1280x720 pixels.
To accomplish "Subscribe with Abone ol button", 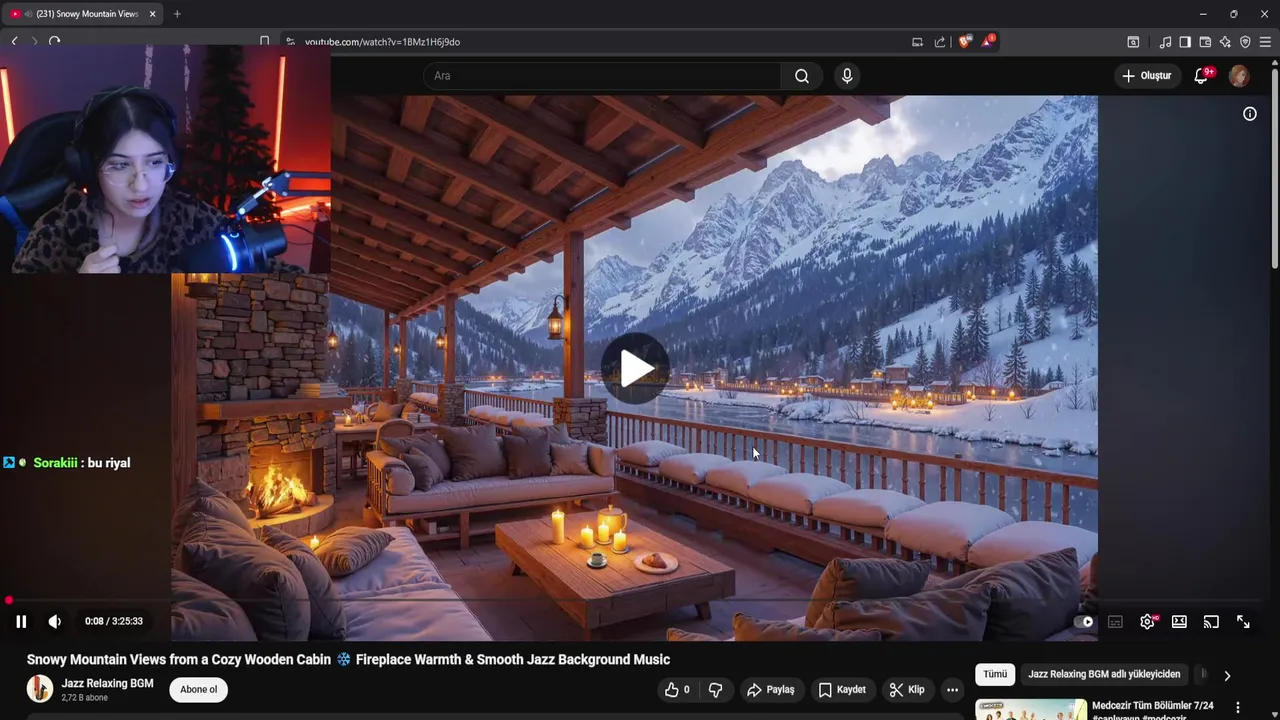I will (x=198, y=689).
